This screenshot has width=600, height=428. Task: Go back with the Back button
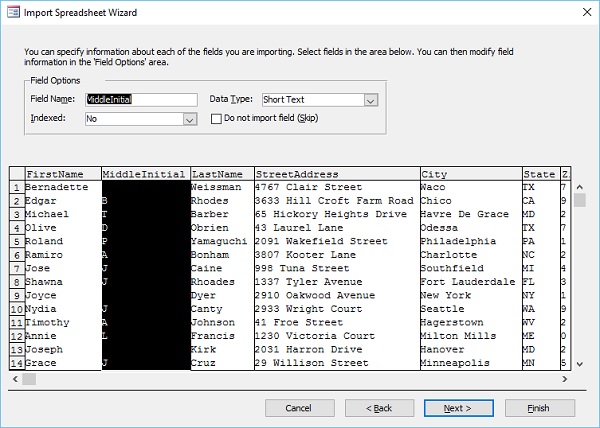pos(378,408)
